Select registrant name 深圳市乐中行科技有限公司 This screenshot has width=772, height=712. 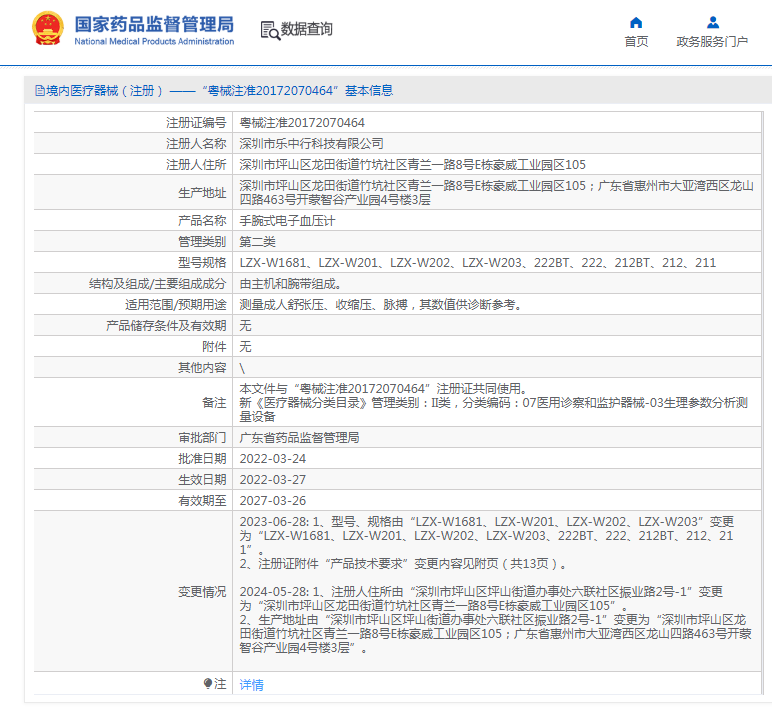click(311, 144)
